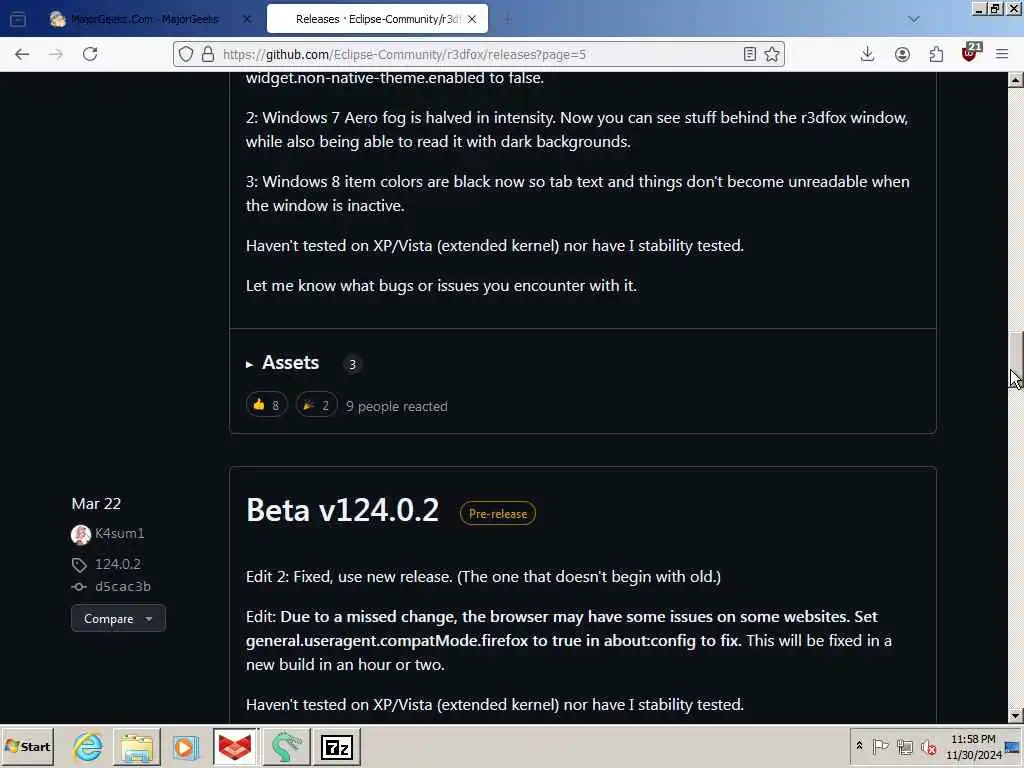Open the tab overview icon at left of tabs
Image resolution: width=1024 pixels, height=768 pixels.
click(x=18, y=20)
